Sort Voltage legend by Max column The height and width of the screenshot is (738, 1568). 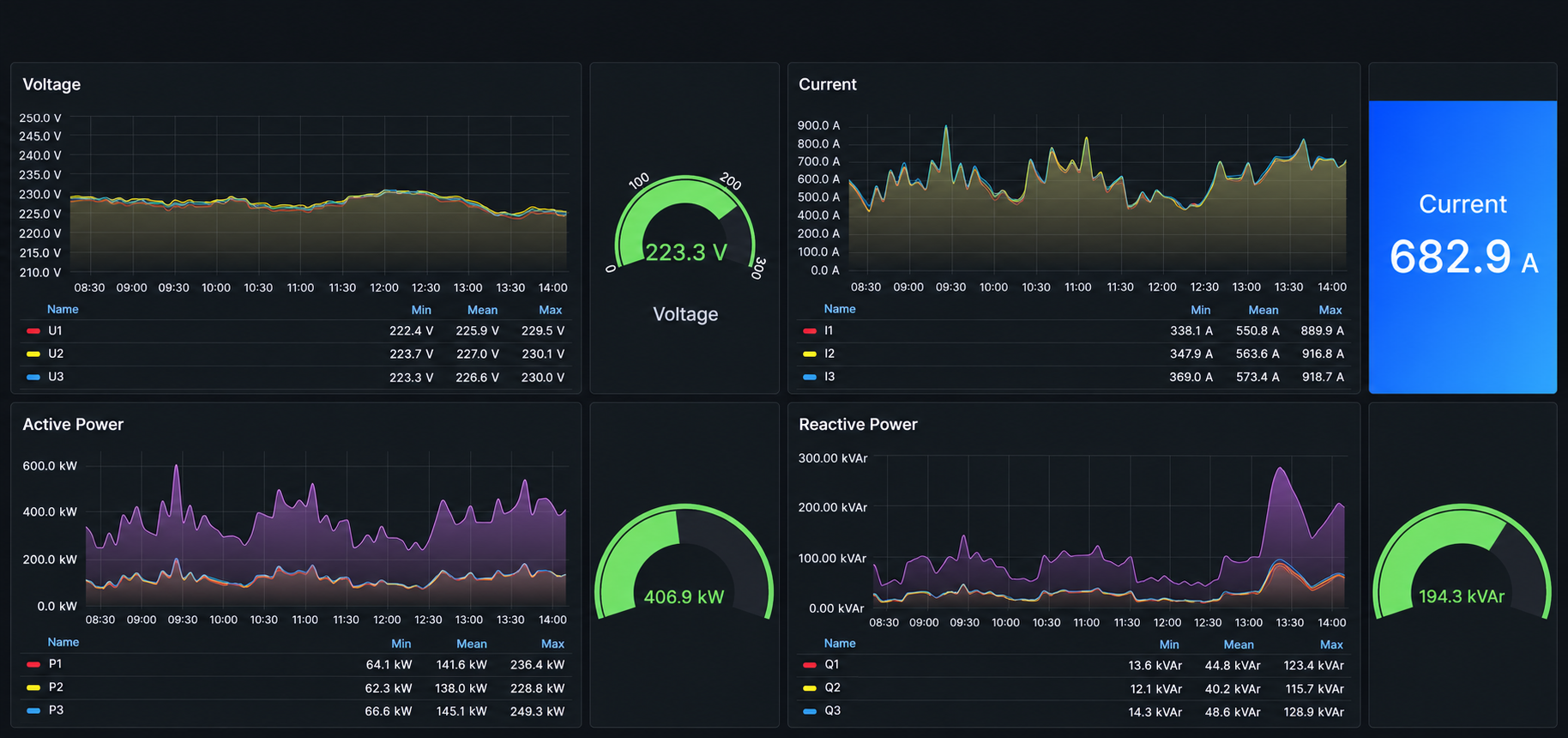[551, 310]
